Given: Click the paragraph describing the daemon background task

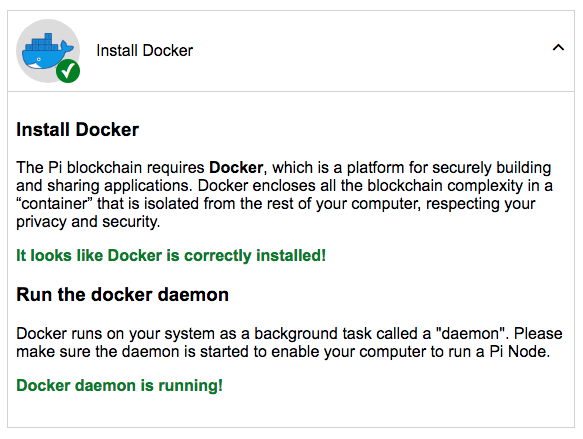Looking at the screenshot, I should tap(289, 342).
